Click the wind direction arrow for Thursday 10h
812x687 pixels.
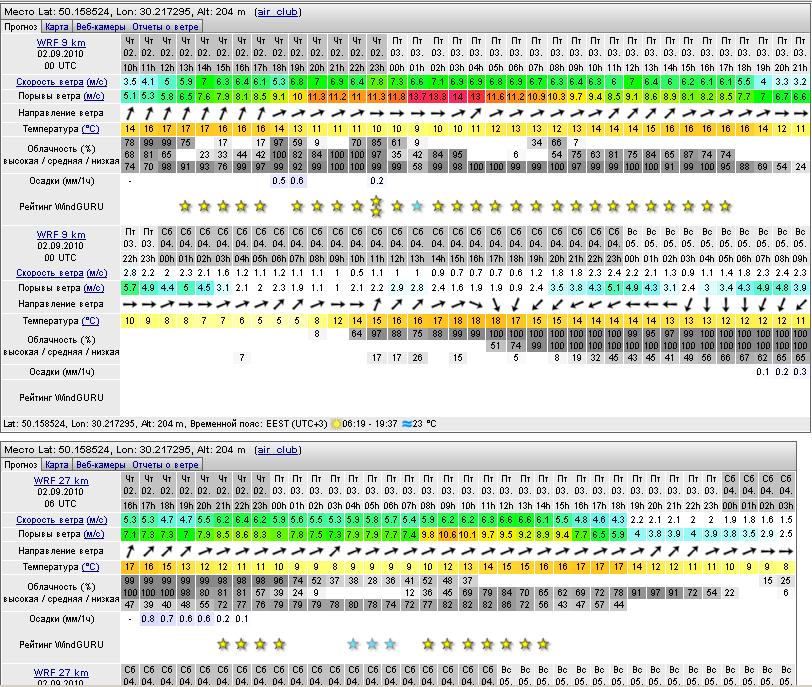(x=130, y=114)
